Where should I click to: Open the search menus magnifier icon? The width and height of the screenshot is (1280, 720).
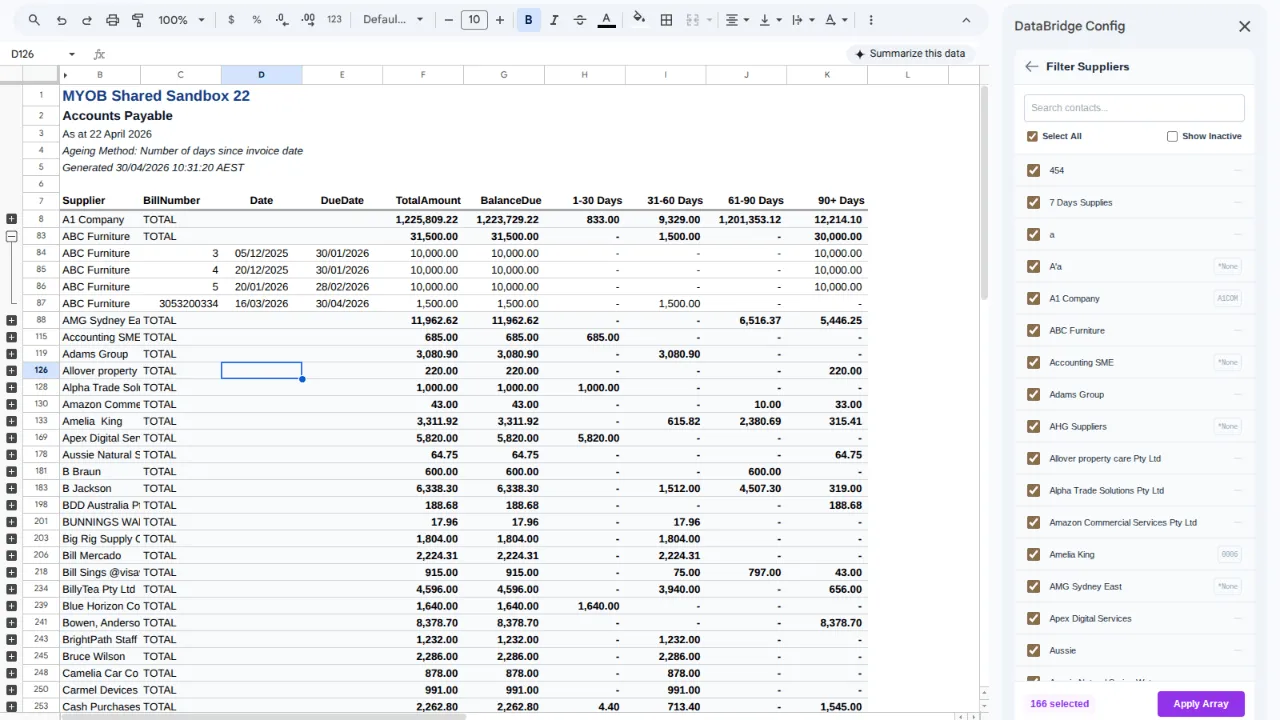point(34,20)
